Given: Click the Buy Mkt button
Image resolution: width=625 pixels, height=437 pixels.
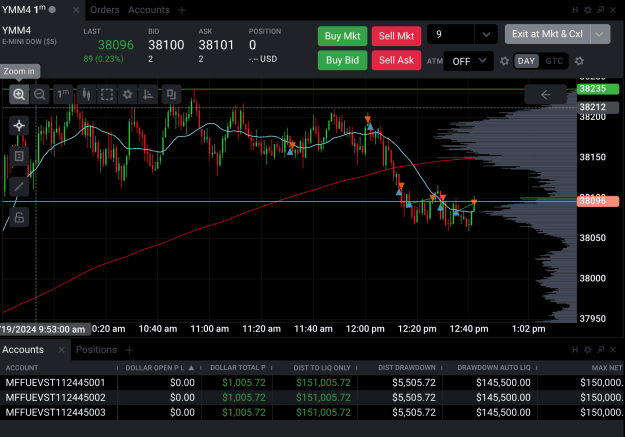Looking at the screenshot, I should coord(342,36).
